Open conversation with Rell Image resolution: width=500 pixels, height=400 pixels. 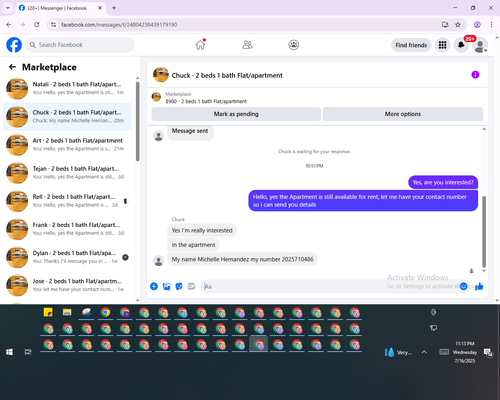pyautogui.click(x=68, y=201)
